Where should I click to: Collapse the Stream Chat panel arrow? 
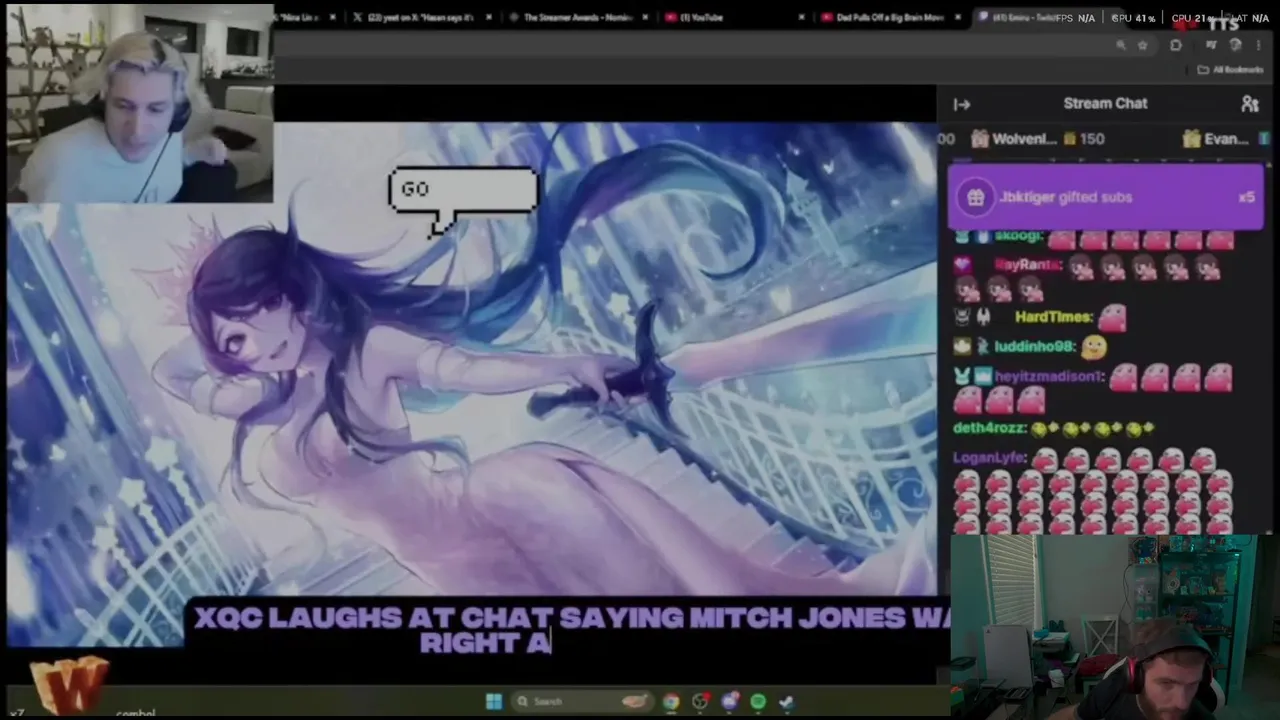(962, 104)
